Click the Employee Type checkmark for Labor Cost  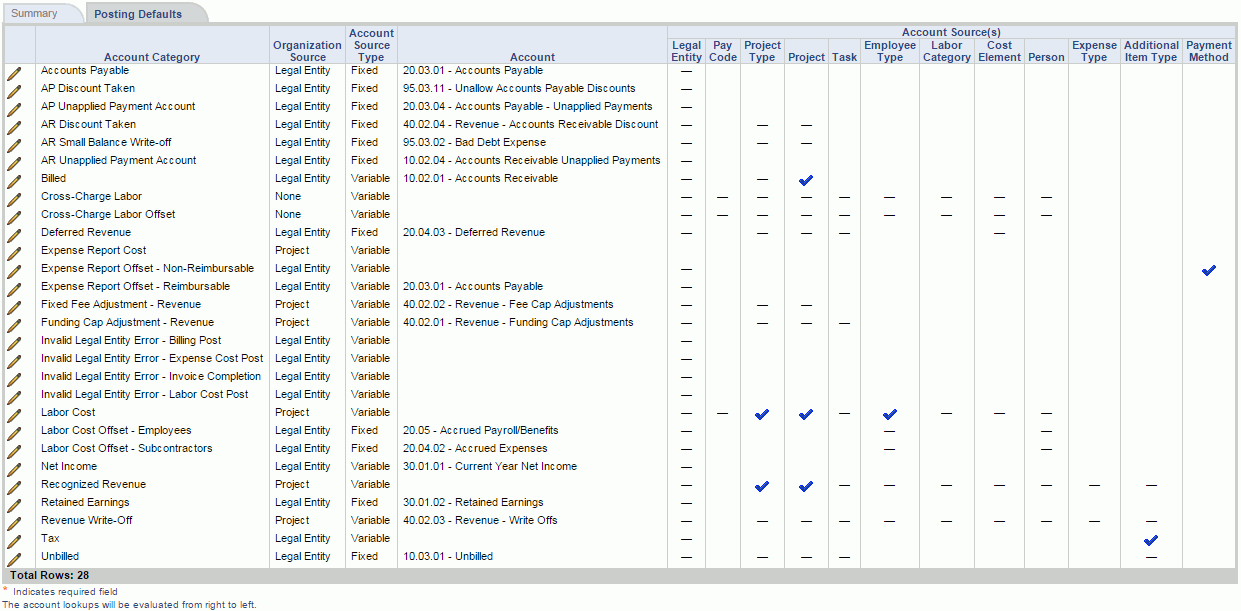coord(890,414)
